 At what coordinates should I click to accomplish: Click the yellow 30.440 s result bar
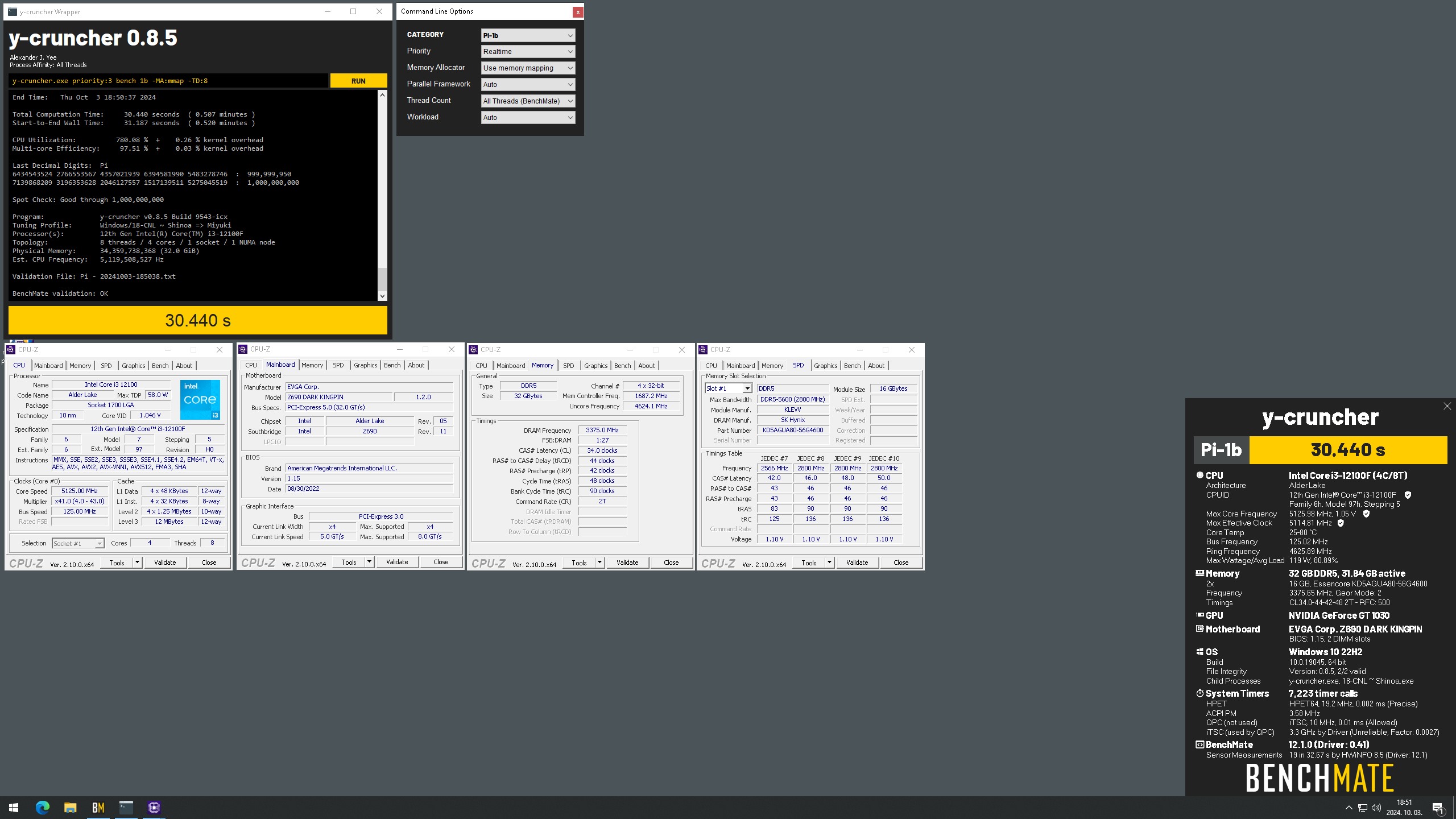[197, 320]
